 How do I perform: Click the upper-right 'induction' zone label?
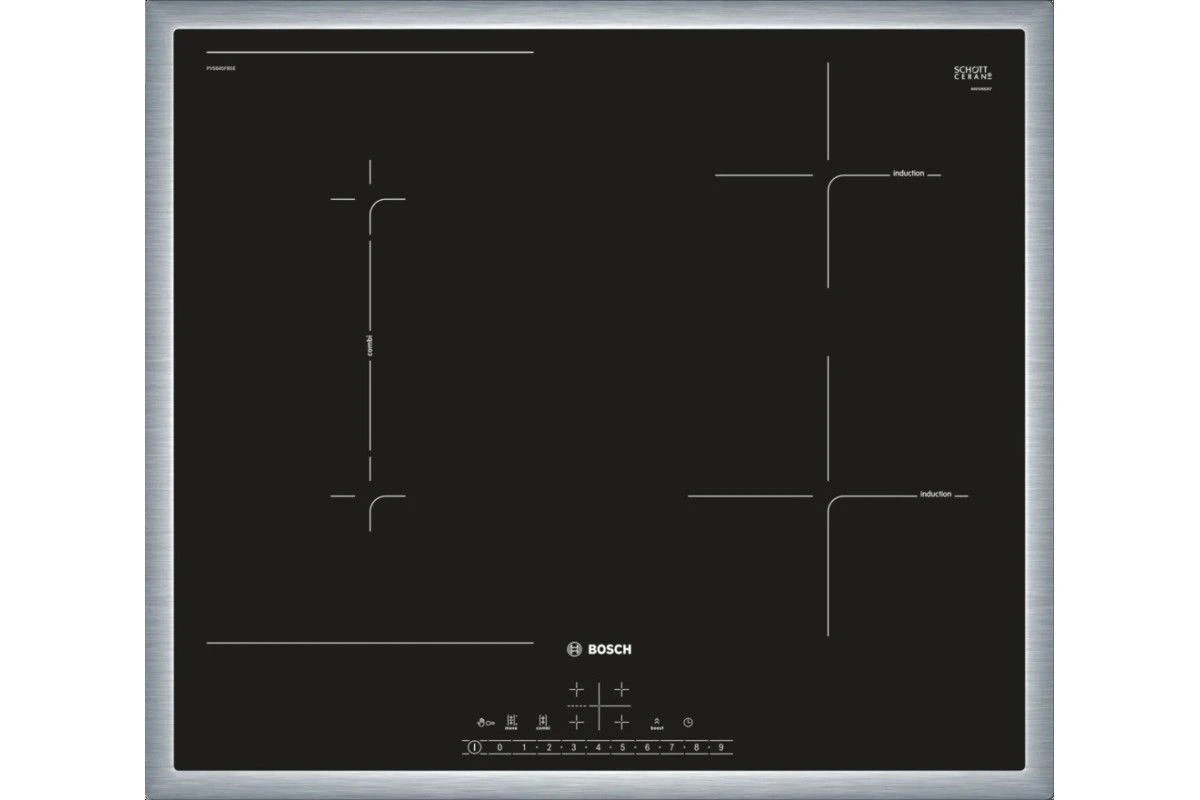pyautogui.click(x=908, y=173)
